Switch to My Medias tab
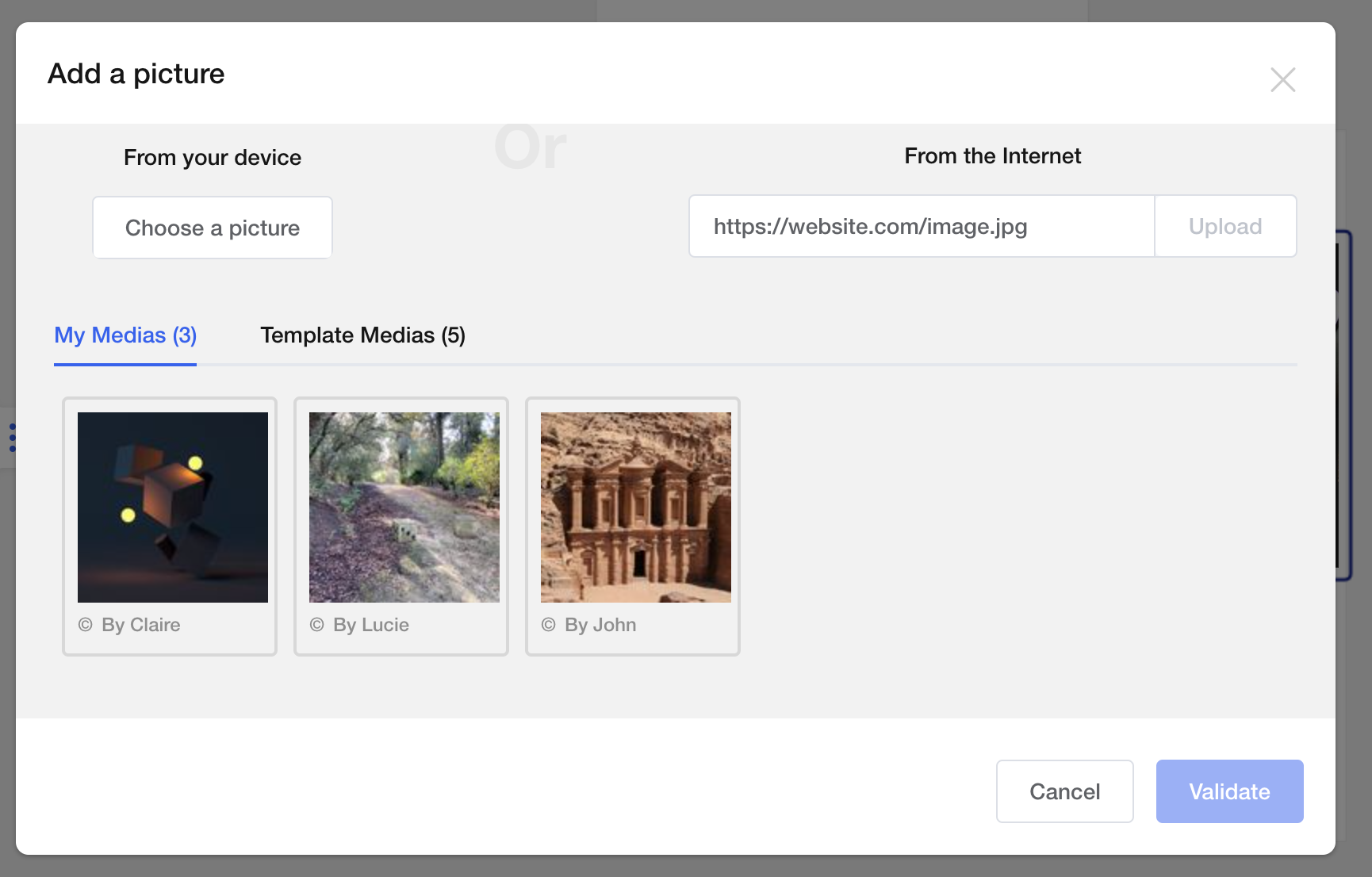The width and height of the screenshot is (1372, 877). click(x=125, y=335)
